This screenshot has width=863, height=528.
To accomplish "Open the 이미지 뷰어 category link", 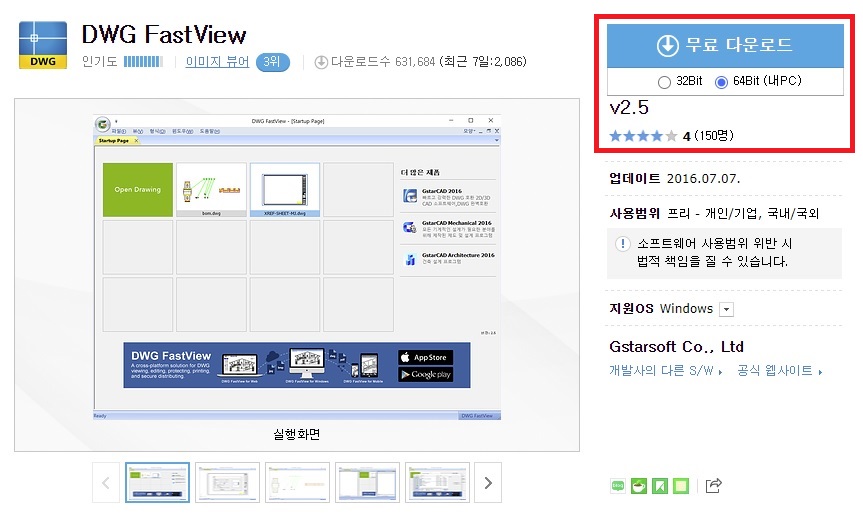I will click(x=217, y=62).
